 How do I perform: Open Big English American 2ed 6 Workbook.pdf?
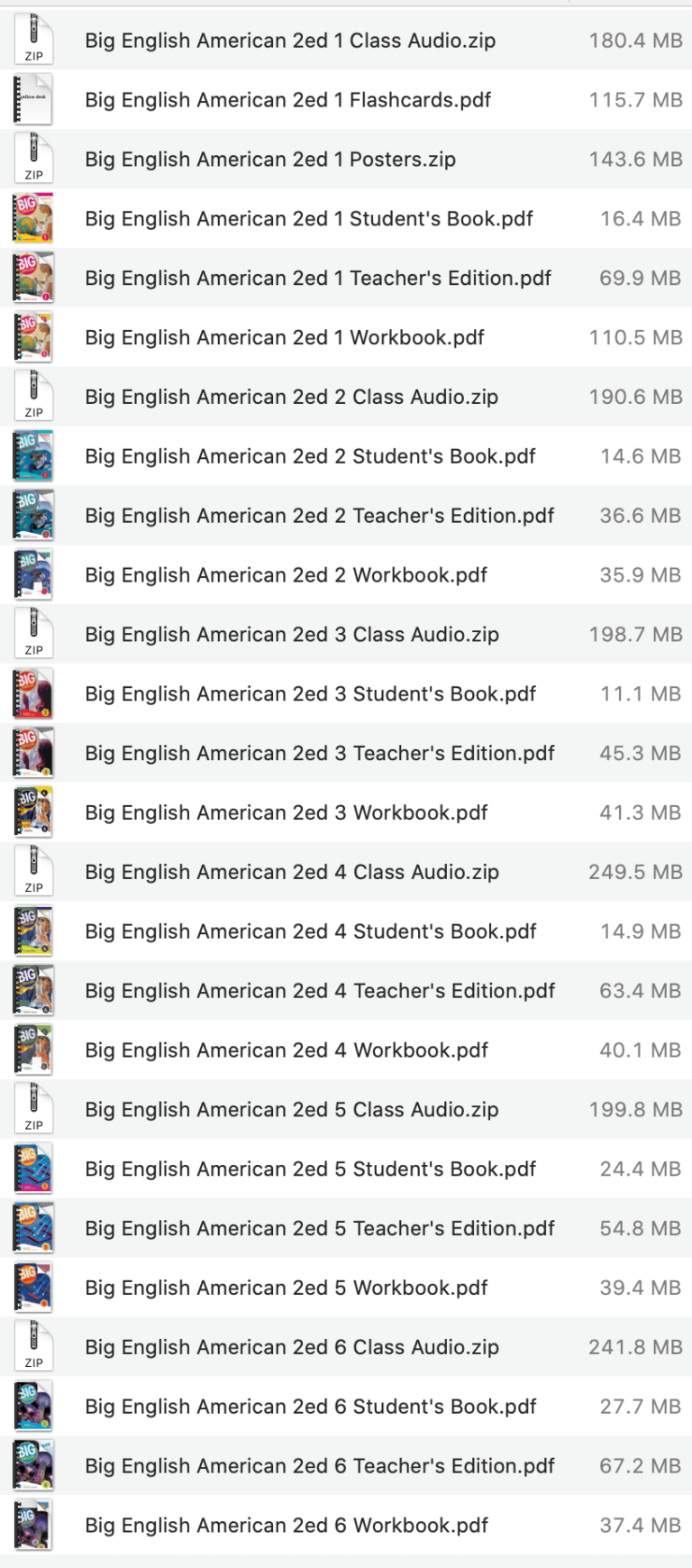(286, 1525)
